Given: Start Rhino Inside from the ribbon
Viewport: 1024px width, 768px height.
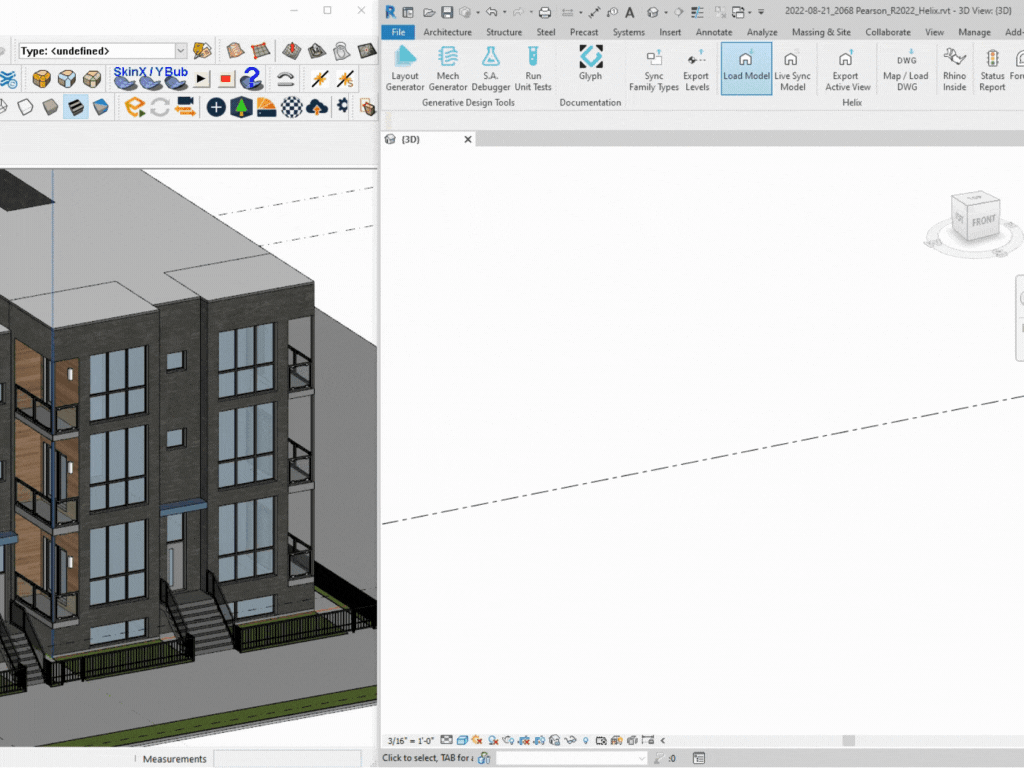Looking at the screenshot, I should tap(954, 68).
